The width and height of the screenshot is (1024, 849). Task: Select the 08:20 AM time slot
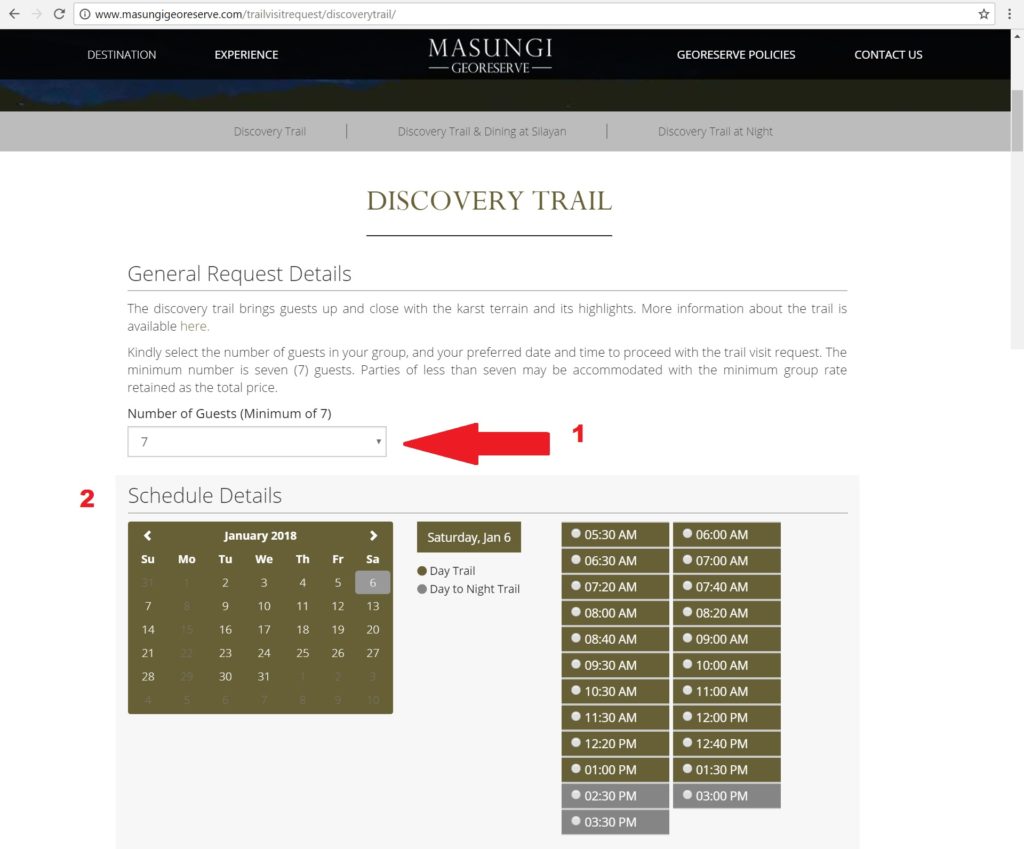click(727, 613)
